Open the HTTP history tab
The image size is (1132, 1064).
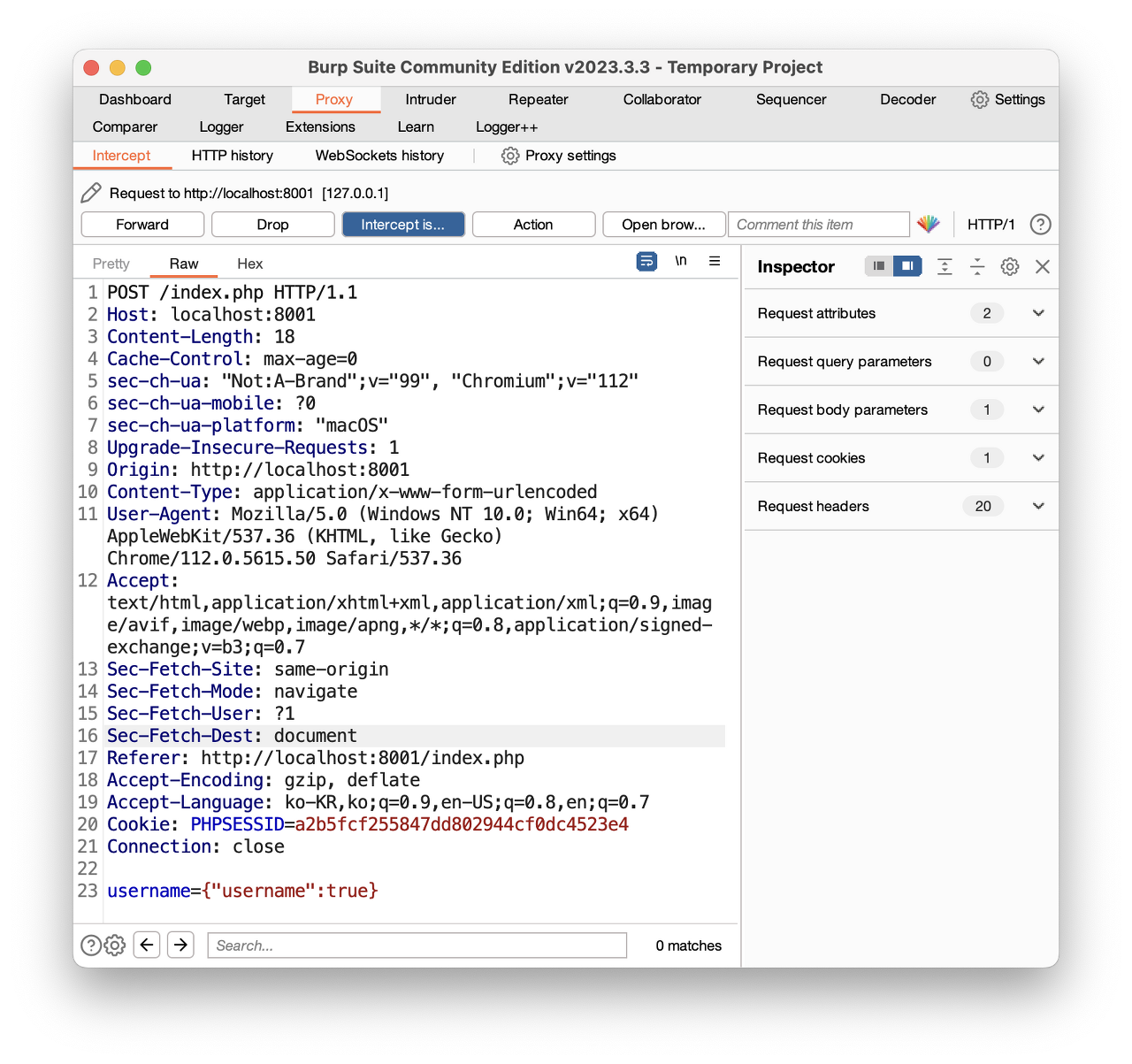click(x=232, y=156)
